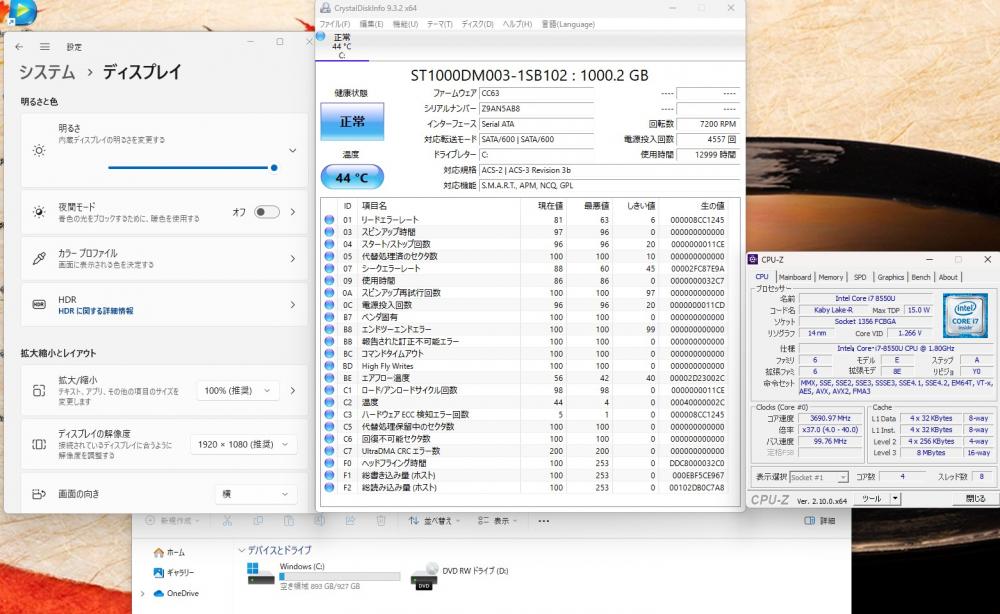Collapse the デバイスとドライブ group in Explorer

pos(242,550)
